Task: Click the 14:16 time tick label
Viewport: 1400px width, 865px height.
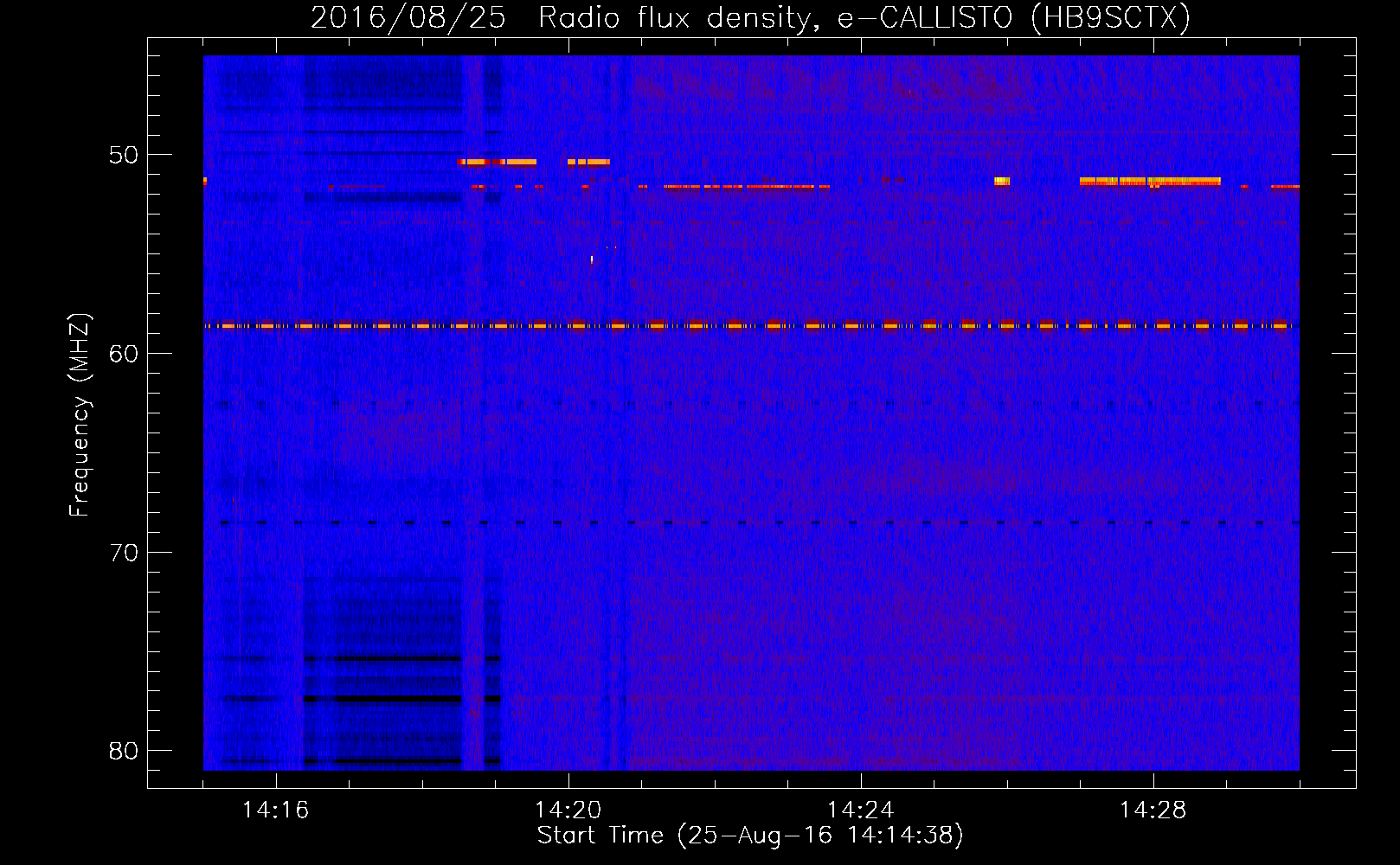Action: click(275, 811)
